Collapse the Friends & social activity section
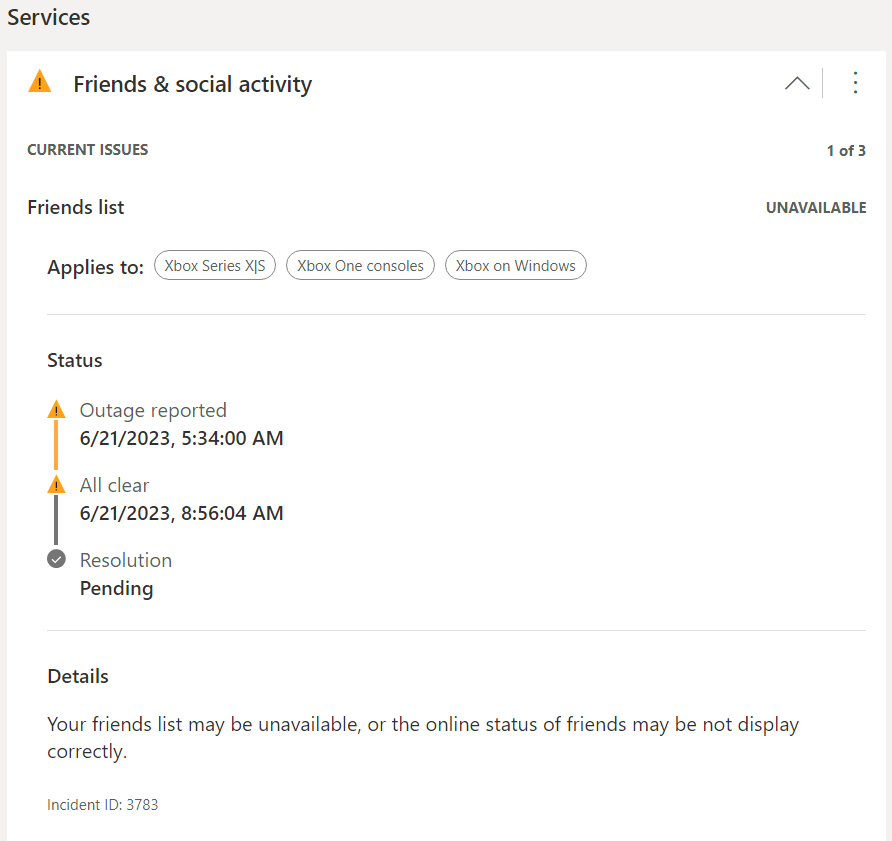The width and height of the screenshot is (892, 841). click(x=797, y=84)
